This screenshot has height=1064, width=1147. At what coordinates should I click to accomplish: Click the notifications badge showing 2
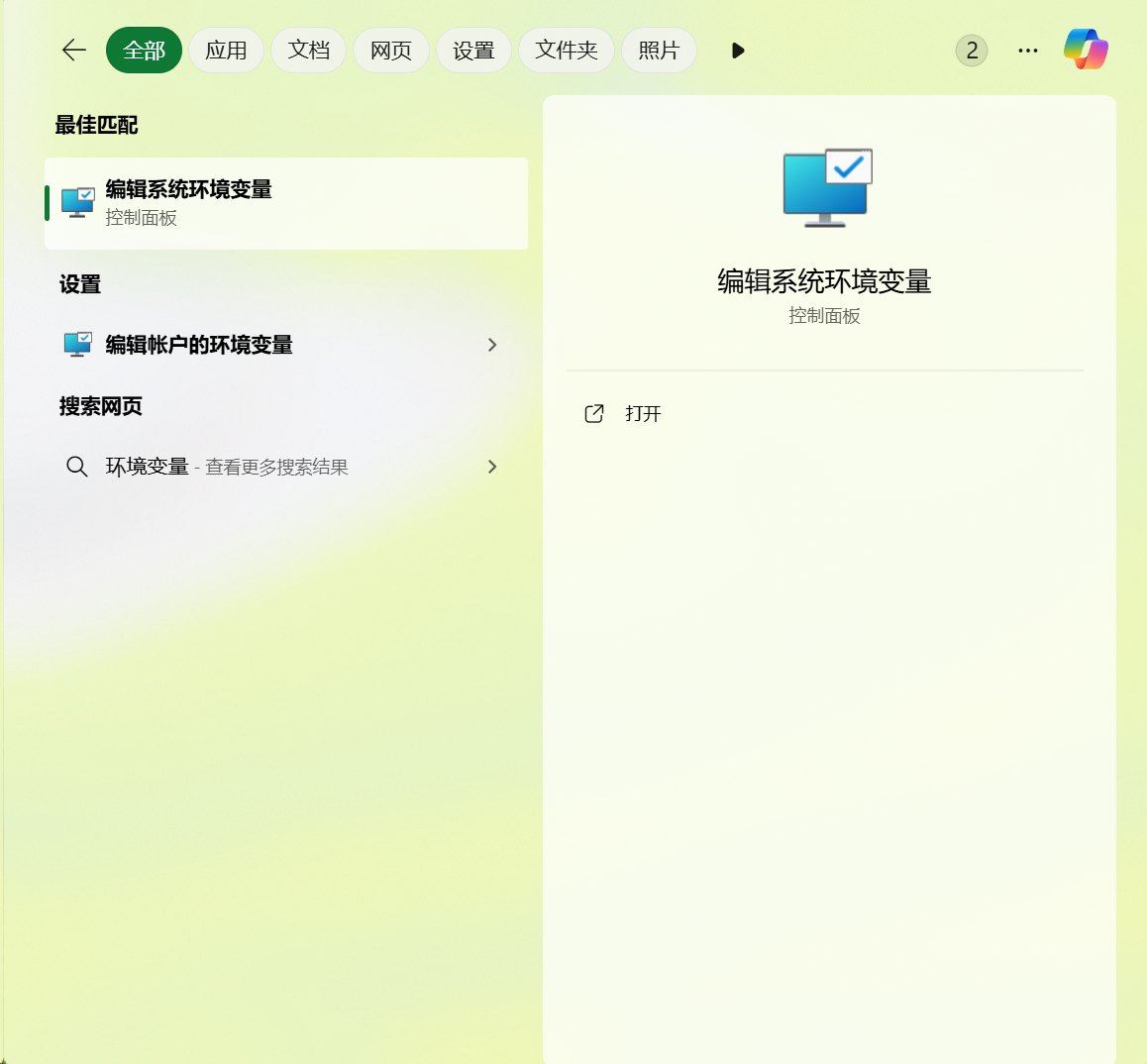pyautogui.click(x=971, y=50)
